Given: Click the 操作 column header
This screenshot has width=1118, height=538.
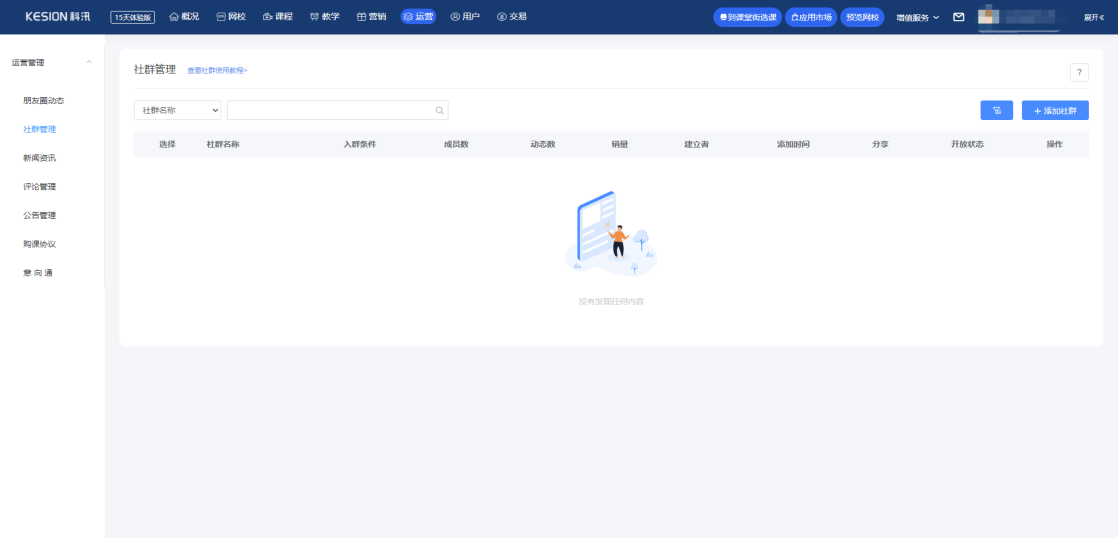Looking at the screenshot, I should click(x=1055, y=144).
